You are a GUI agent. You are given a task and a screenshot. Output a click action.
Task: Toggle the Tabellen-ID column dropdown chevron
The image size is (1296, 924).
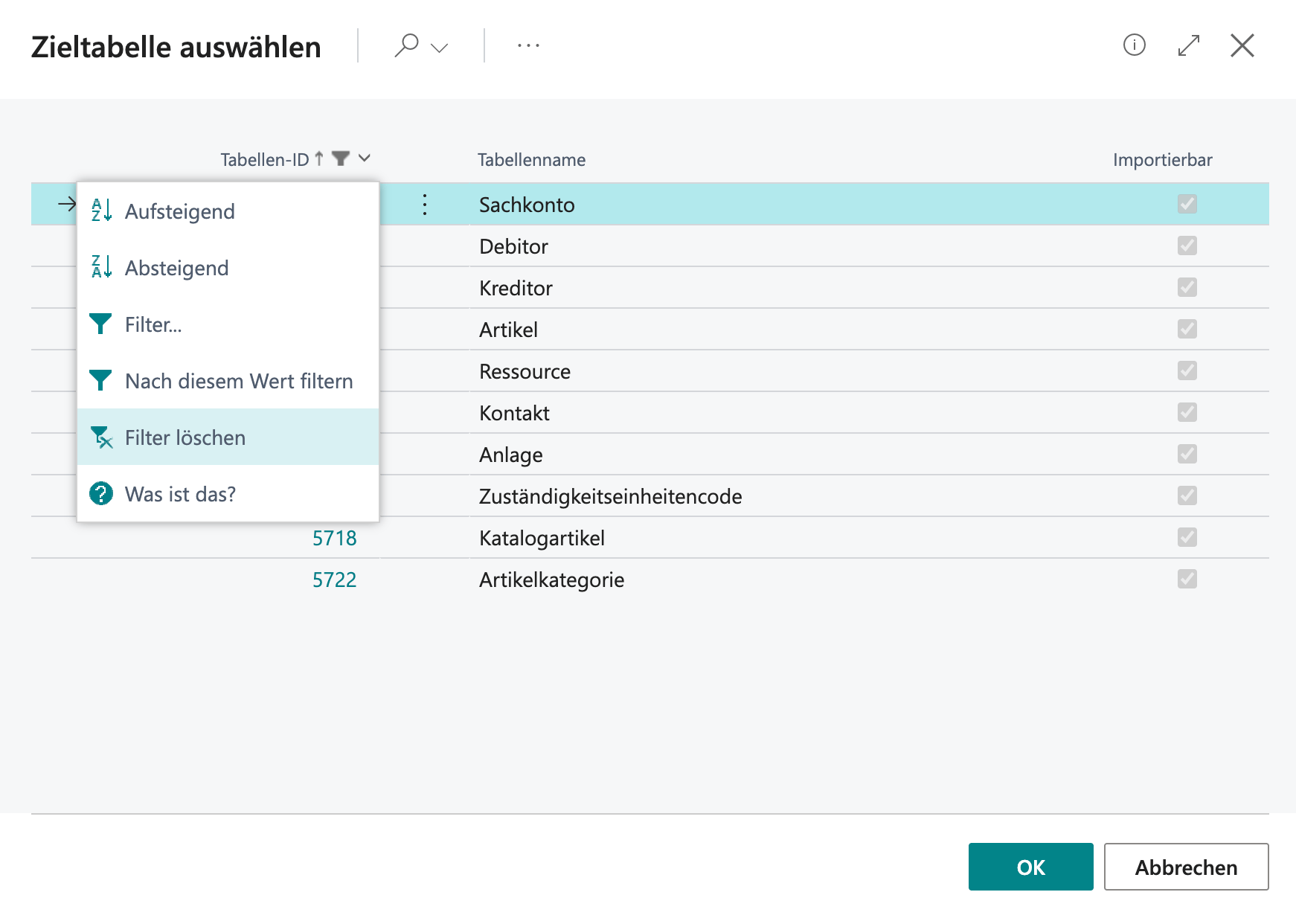[x=365, y=158]
